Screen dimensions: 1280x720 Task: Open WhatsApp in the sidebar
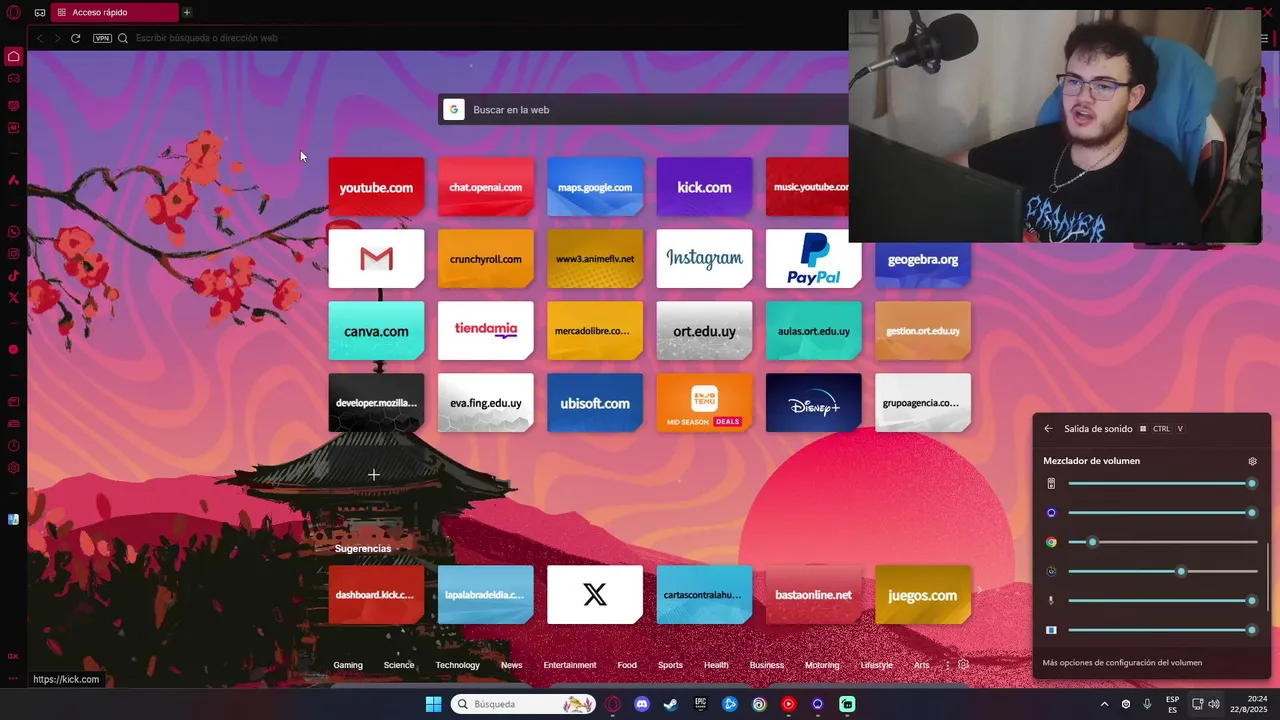point(13,232)
